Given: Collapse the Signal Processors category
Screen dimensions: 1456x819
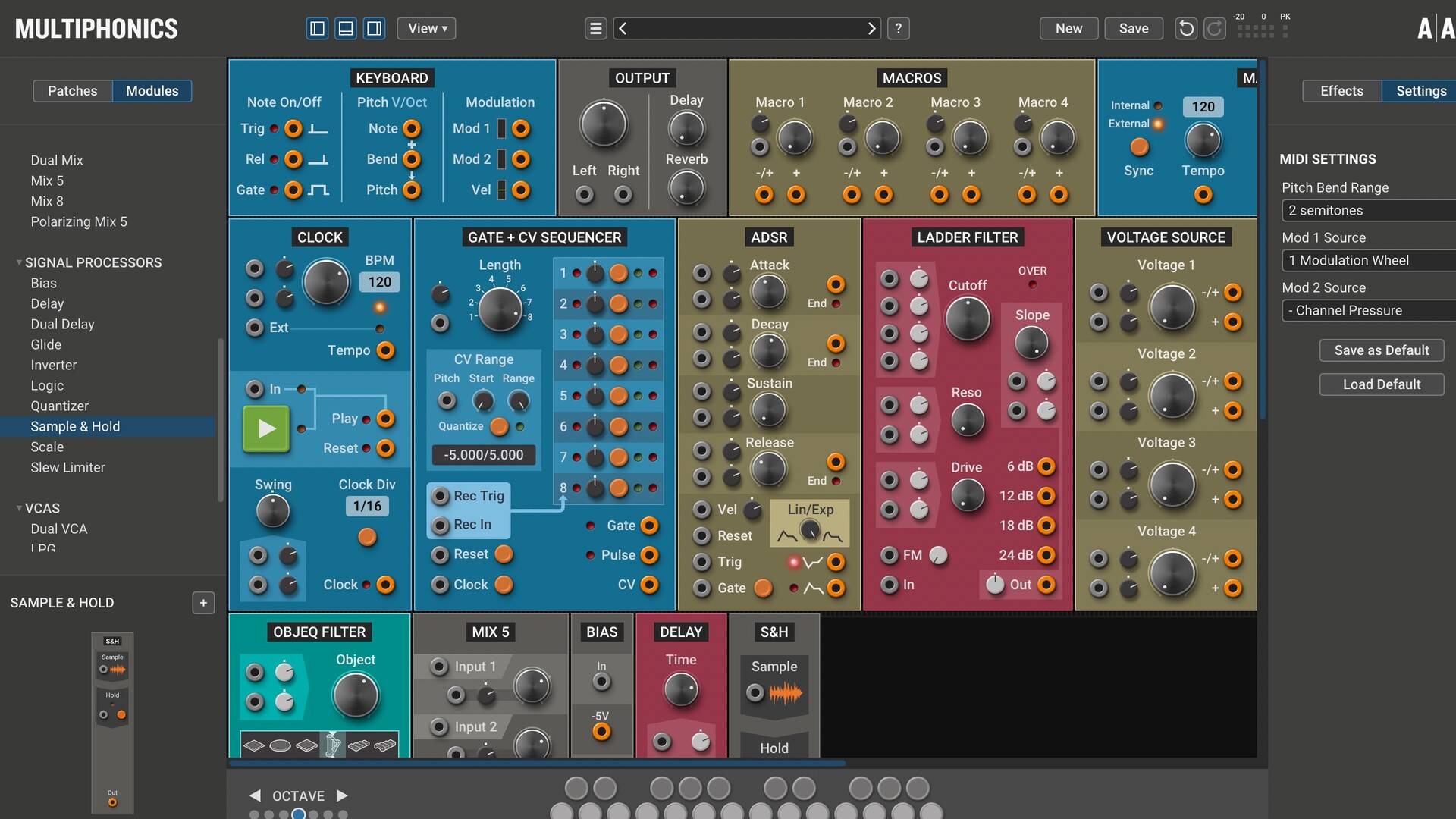Looking at the screenshot, I should pyautogui.click(x=19, y=262).
